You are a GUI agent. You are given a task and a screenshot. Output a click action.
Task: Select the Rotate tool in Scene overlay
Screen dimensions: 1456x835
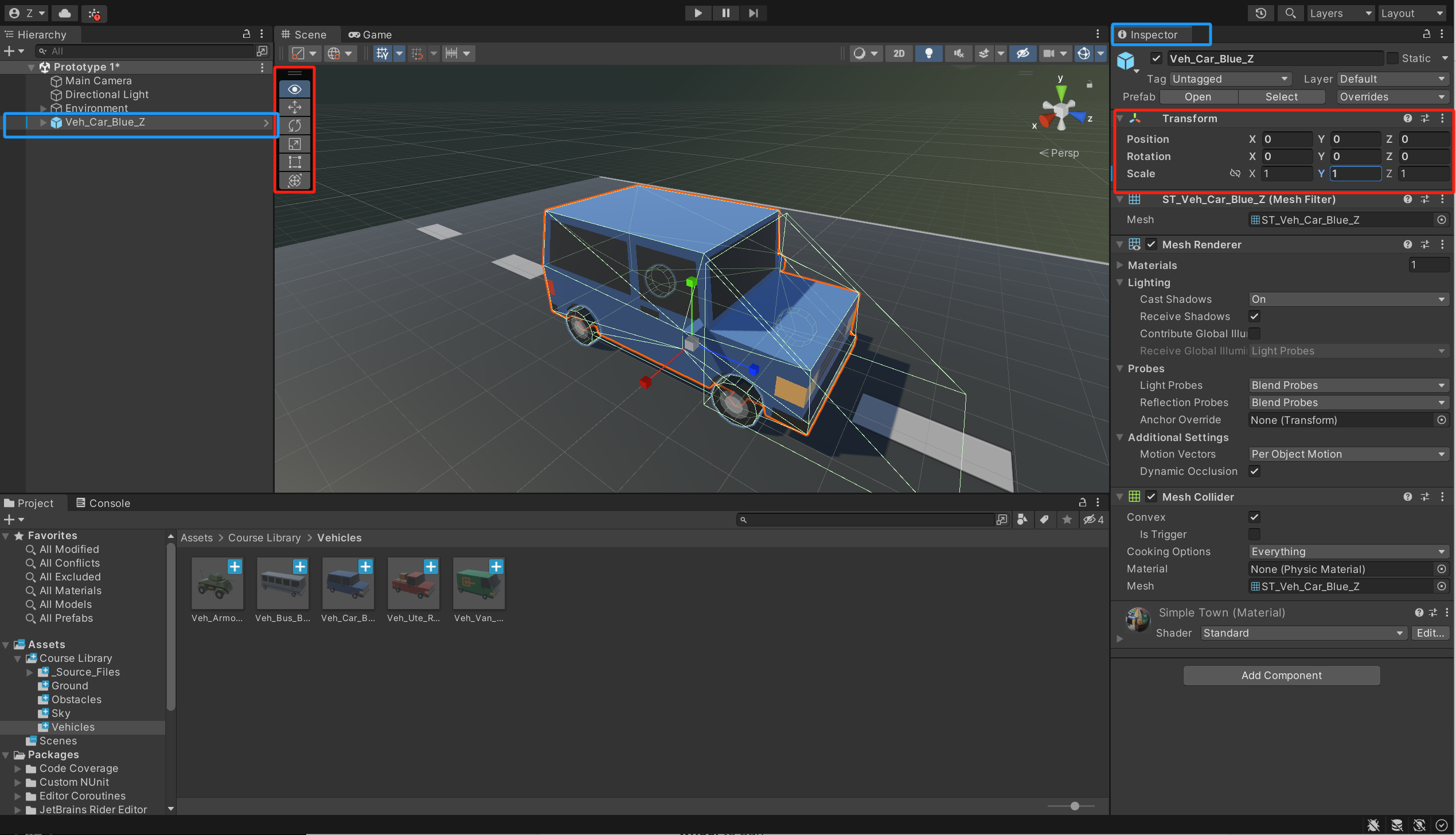click(294, 126)
